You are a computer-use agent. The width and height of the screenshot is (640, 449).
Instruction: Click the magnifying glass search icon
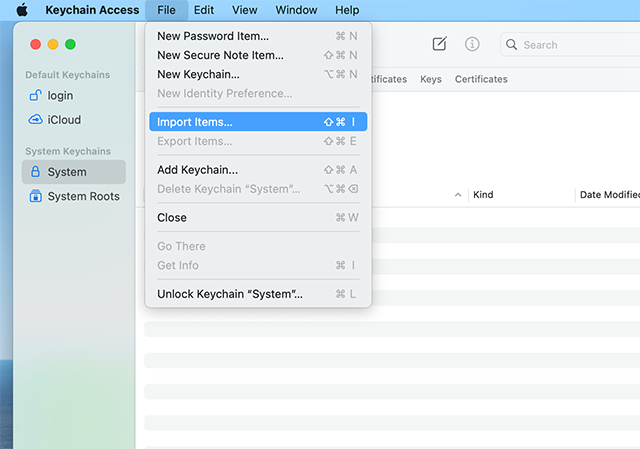pyautogui.click(x=511, y=44)
